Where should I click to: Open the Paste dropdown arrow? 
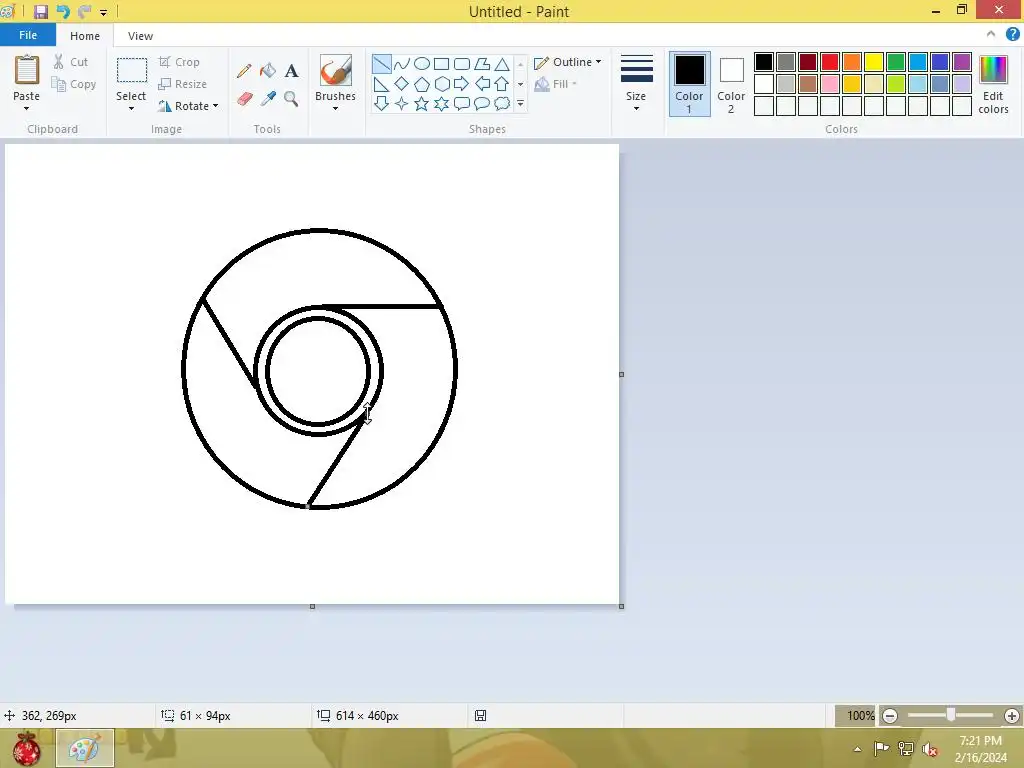tap(26, 108)
